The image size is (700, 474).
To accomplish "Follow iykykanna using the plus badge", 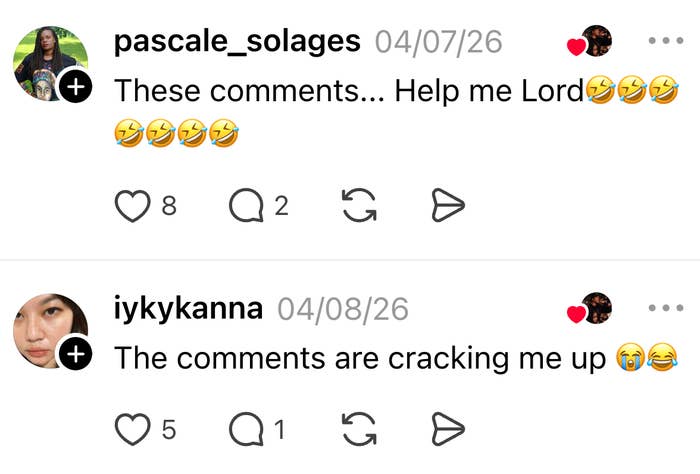I will [x=76, y=353].
